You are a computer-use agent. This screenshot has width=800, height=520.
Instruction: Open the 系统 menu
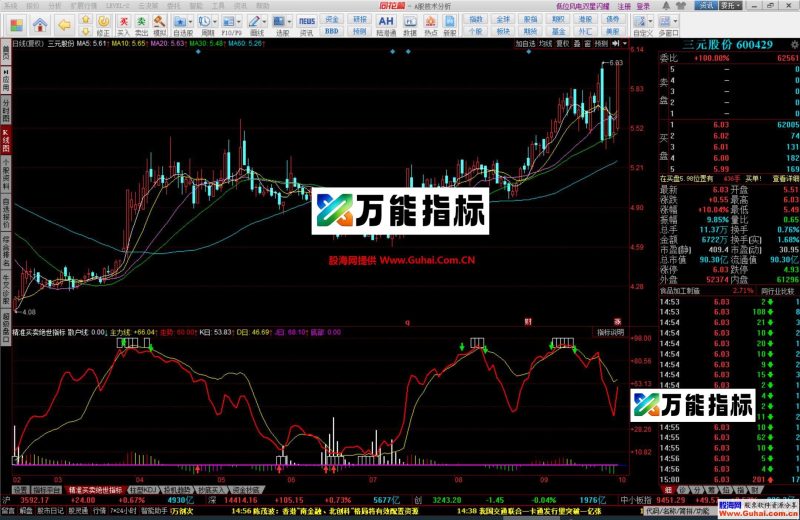point(10,6)
